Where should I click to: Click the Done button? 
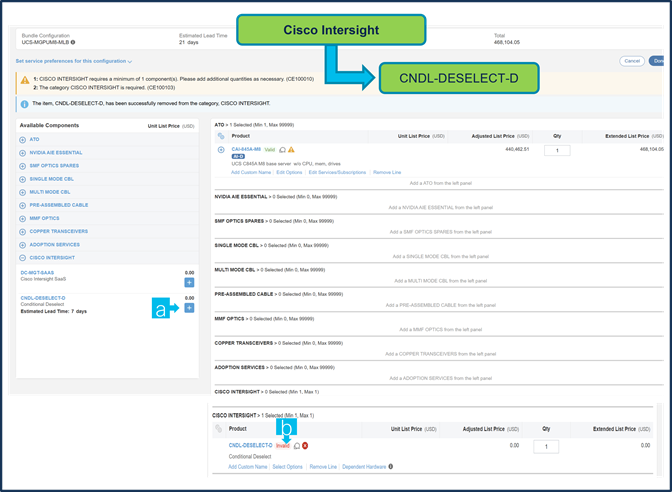point(657,61)
